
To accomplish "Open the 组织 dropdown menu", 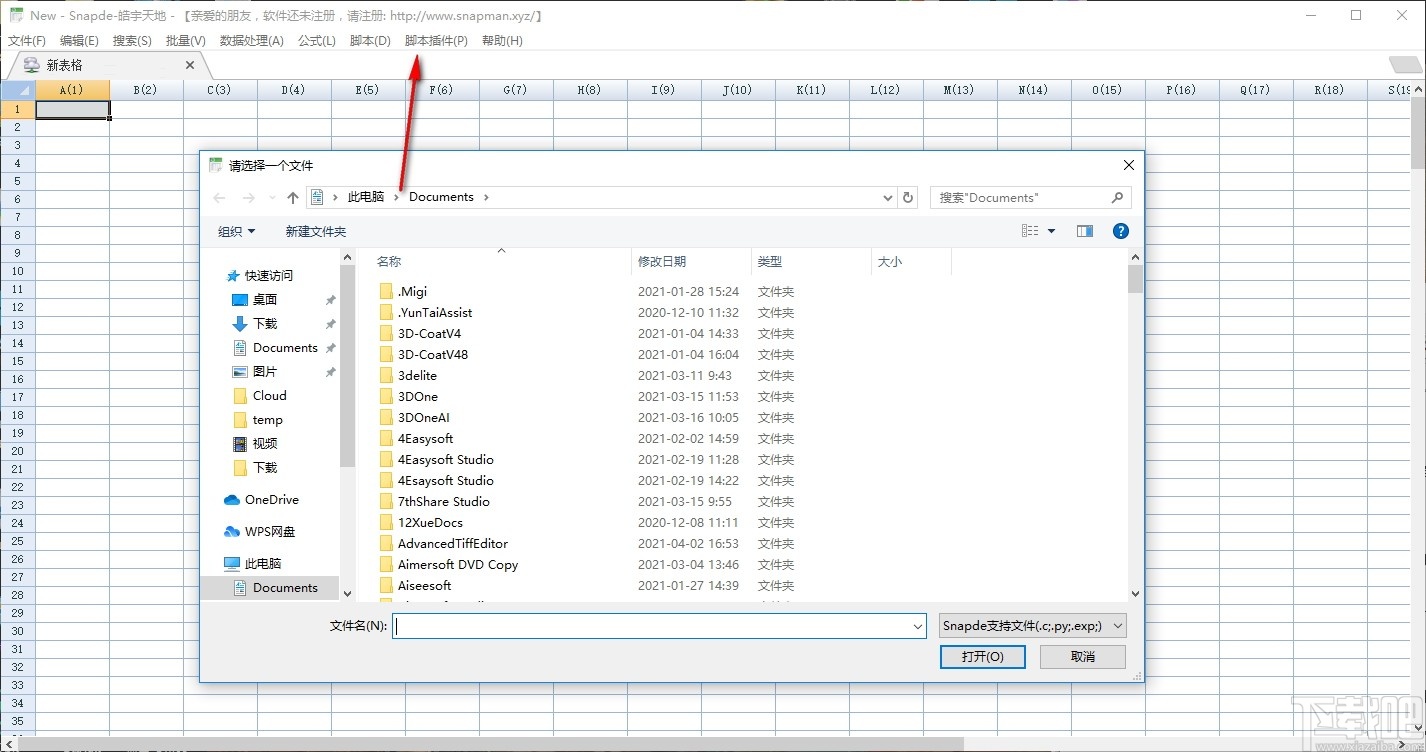I will point(237,232).
